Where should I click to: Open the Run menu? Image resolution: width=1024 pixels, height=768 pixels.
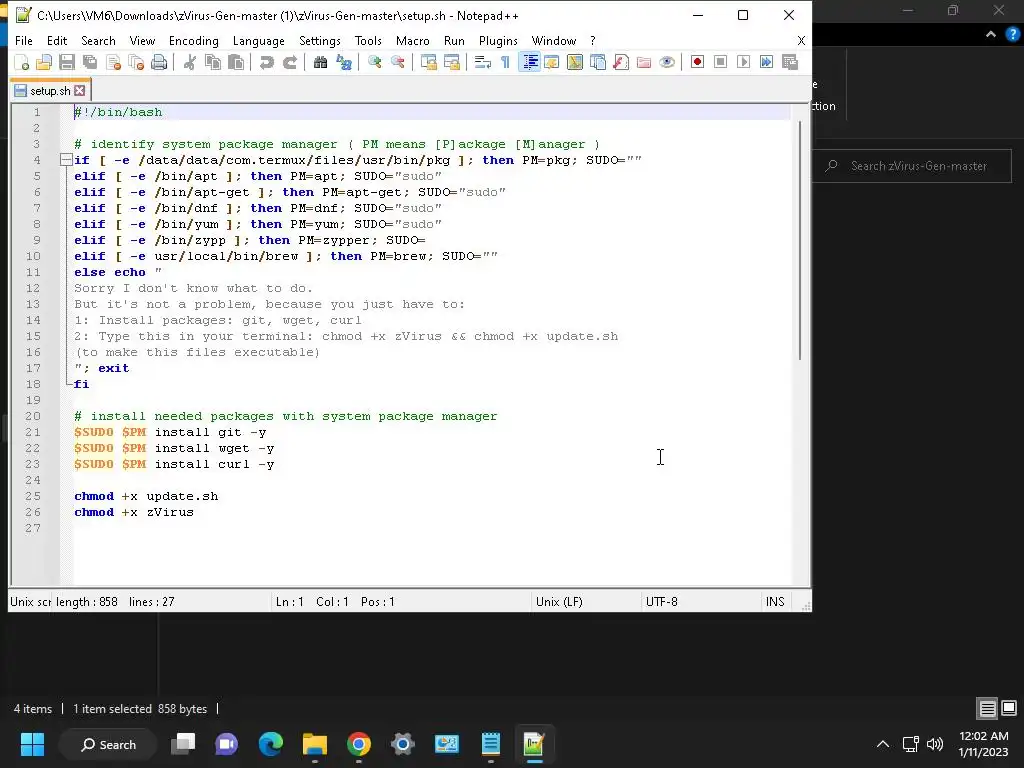click(x=454, y=40)
